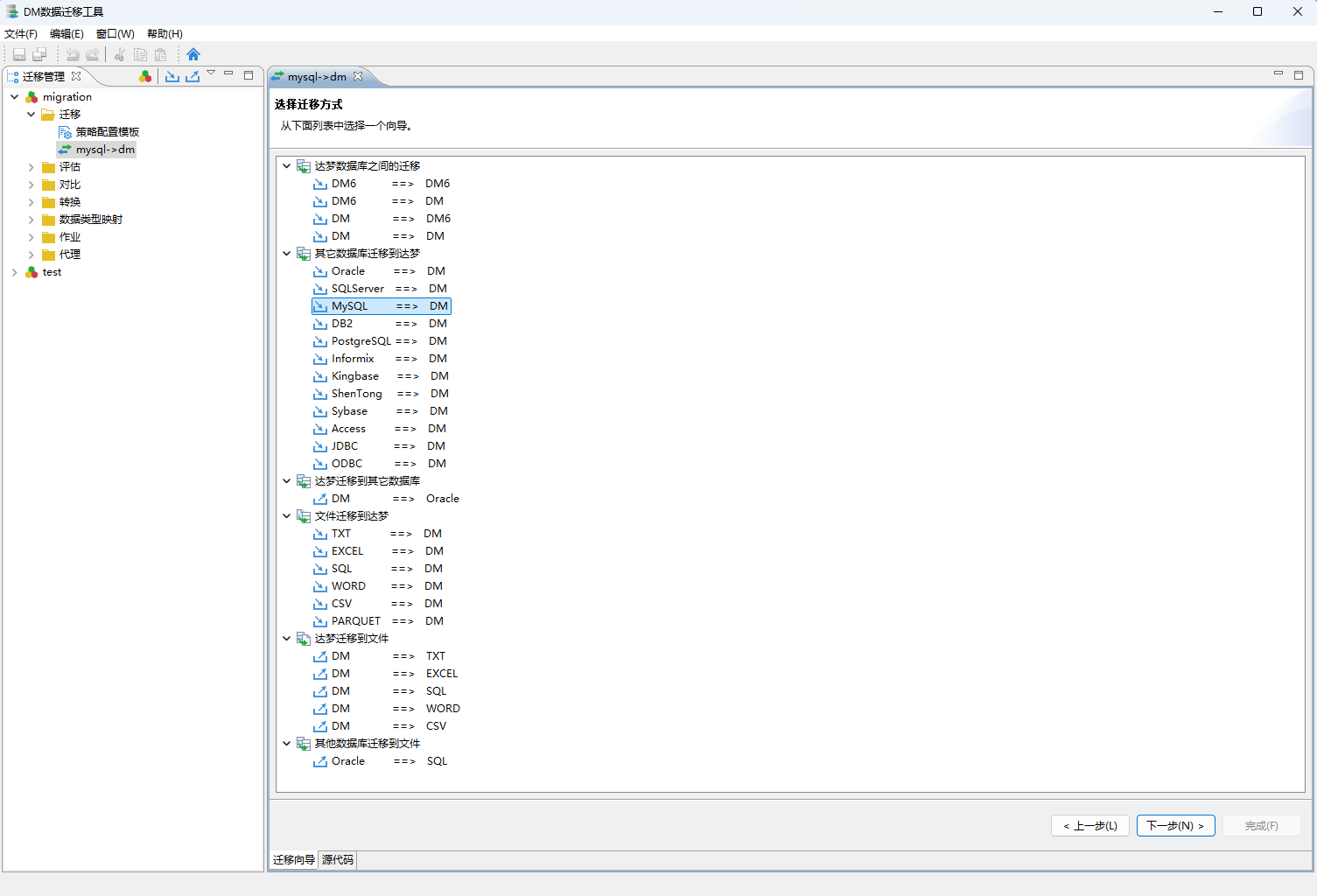Screen dimensions: 1317x896
Task: Click the Copy toolbar icon
Action: click(140, 54)
